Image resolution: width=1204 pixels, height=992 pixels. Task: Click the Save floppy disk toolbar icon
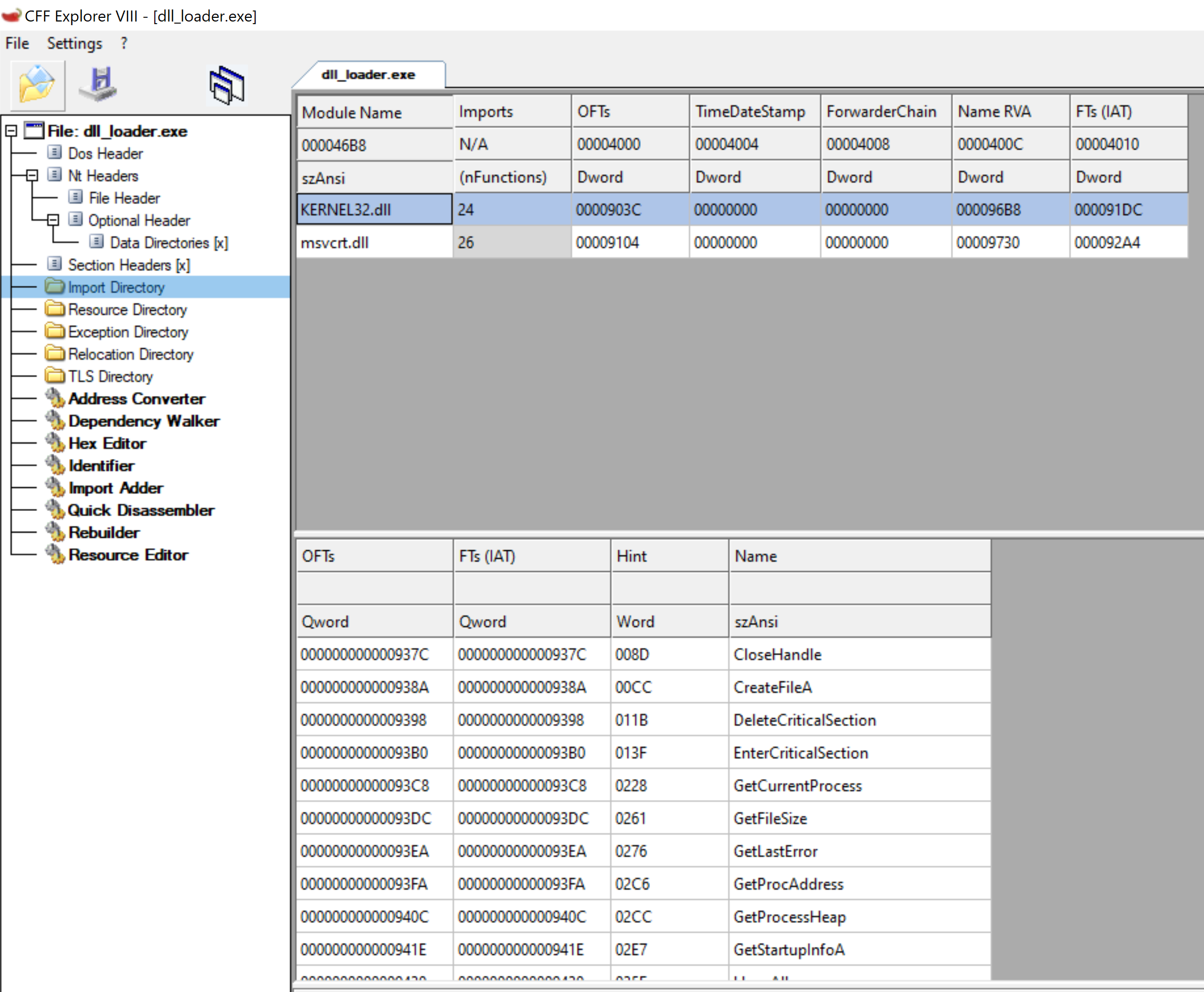pyautogui.click(x=99, y=84)
